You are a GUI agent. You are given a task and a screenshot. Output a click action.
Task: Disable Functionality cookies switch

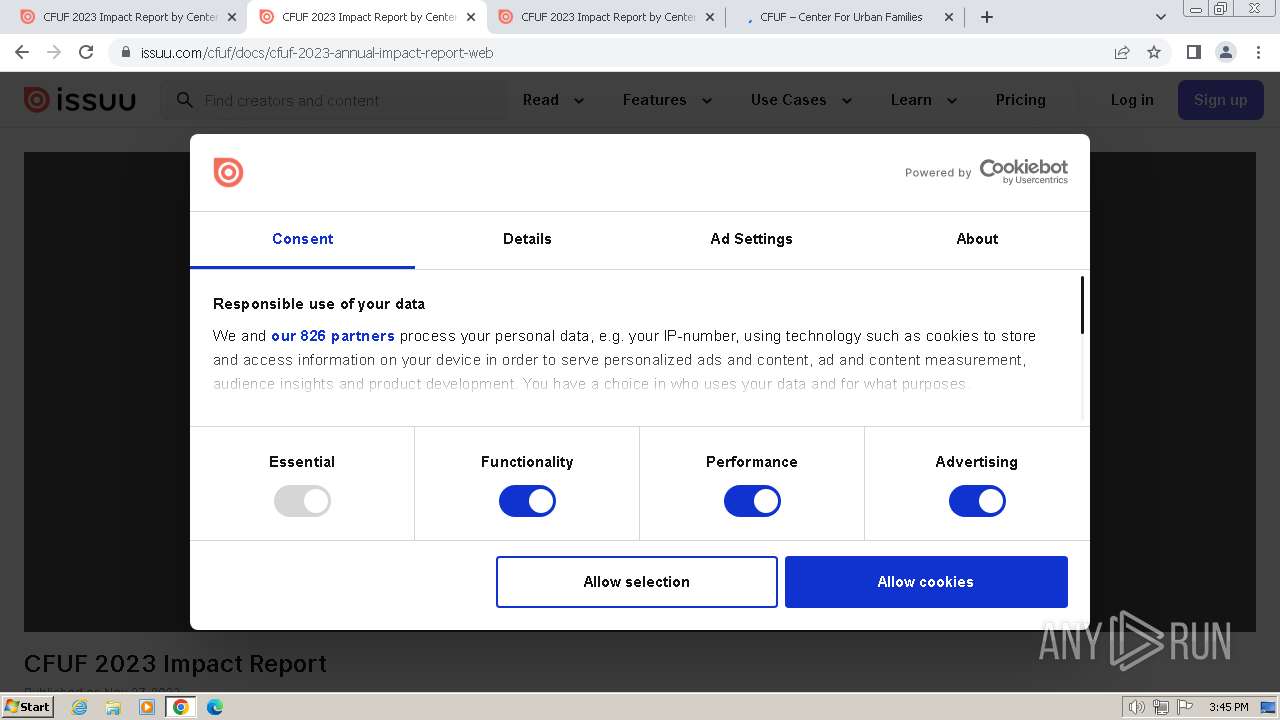click(527, 501)
